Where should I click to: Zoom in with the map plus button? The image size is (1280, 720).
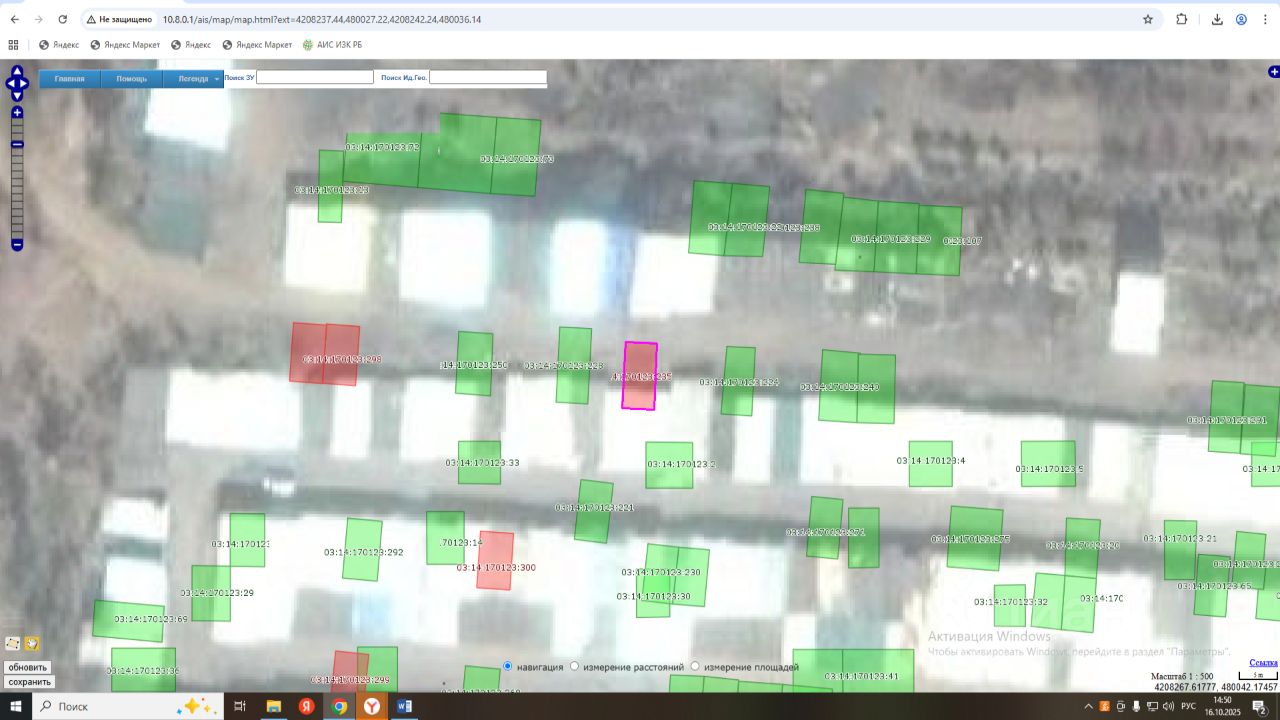click(x=17, y=113)
